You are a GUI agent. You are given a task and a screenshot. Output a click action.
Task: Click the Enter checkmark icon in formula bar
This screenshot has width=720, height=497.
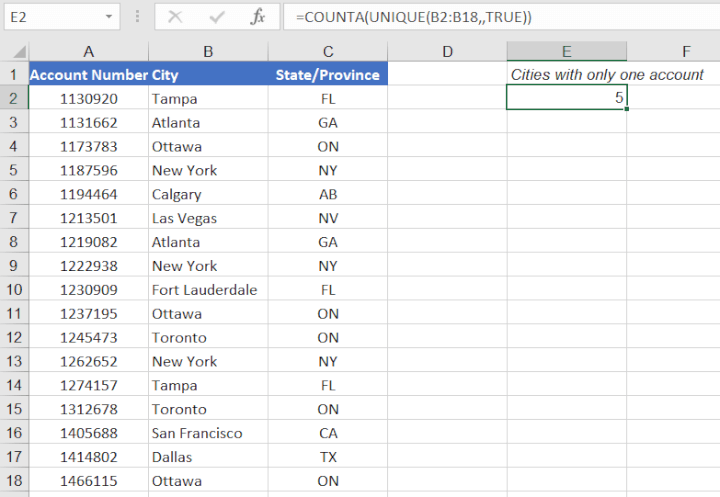[217, 17]
